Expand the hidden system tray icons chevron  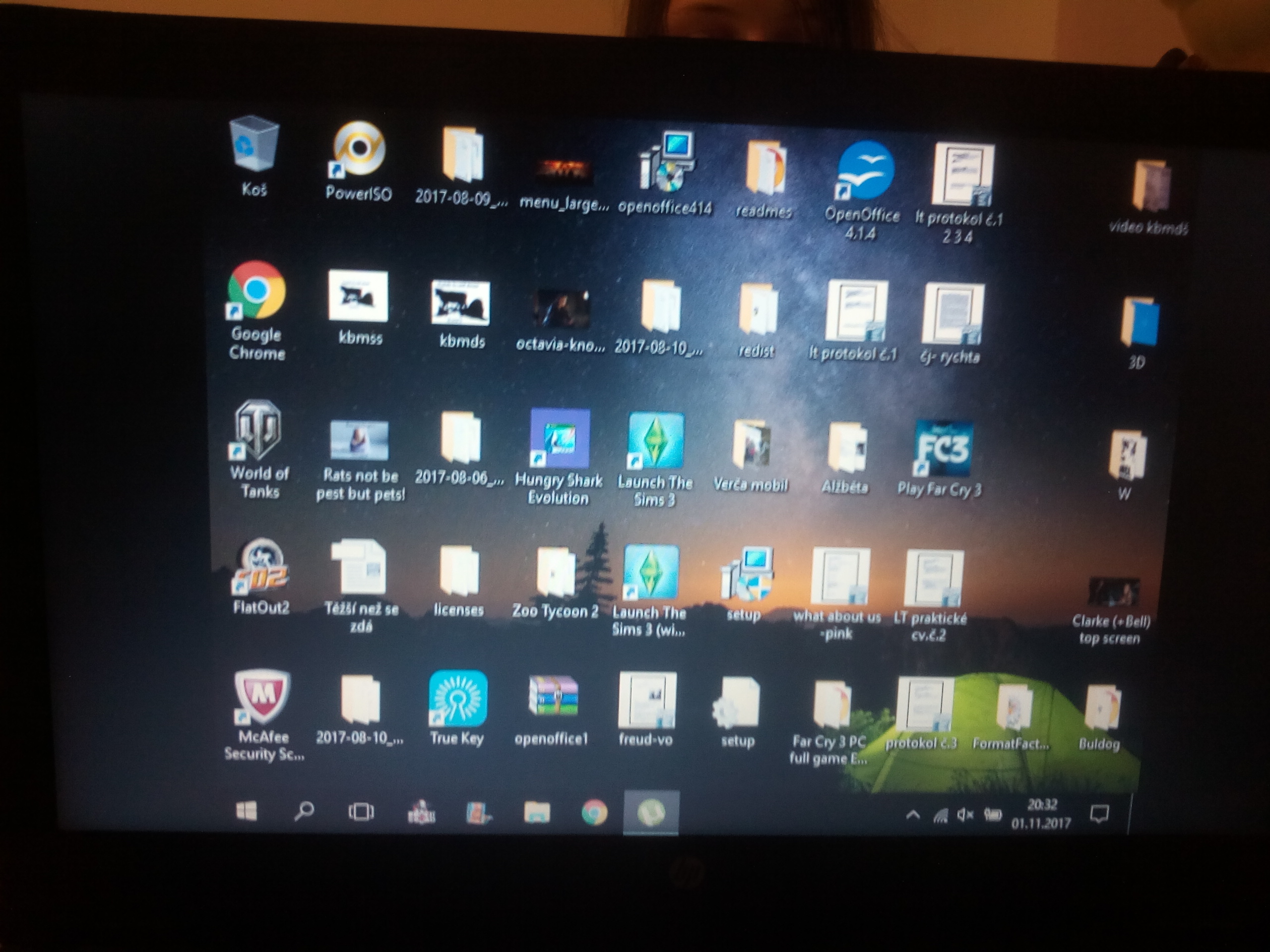tap(913, 815)
